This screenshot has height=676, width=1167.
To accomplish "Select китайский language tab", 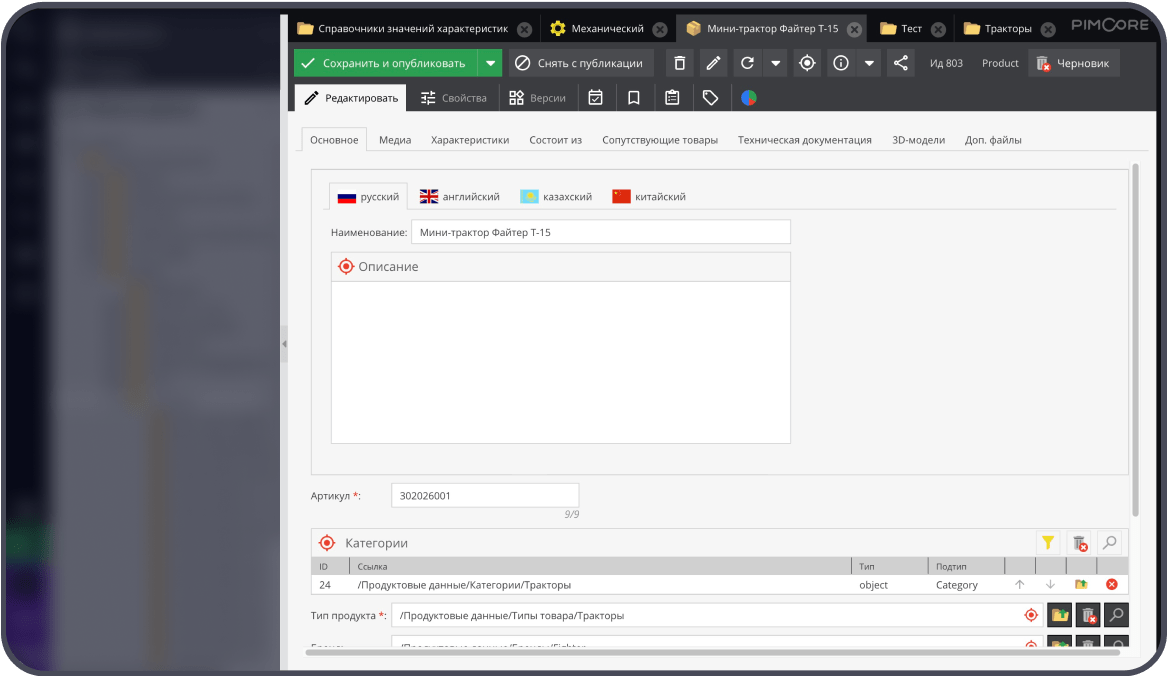I will [649, 197].
